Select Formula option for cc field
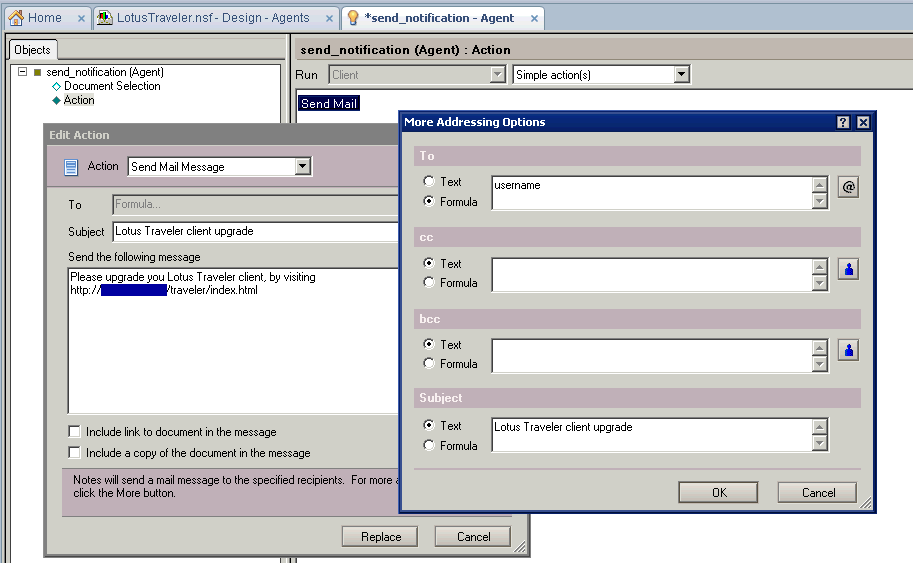Viewport: 913px width, 563px height. coord(429,282)
